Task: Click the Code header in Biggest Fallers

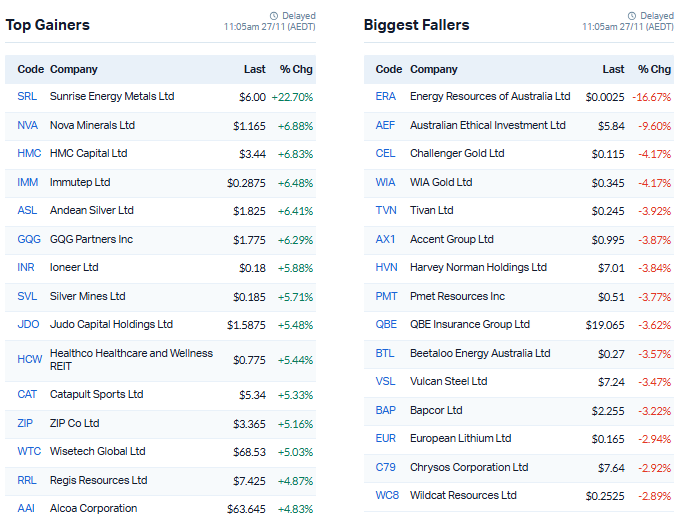Action: (389, 69)
